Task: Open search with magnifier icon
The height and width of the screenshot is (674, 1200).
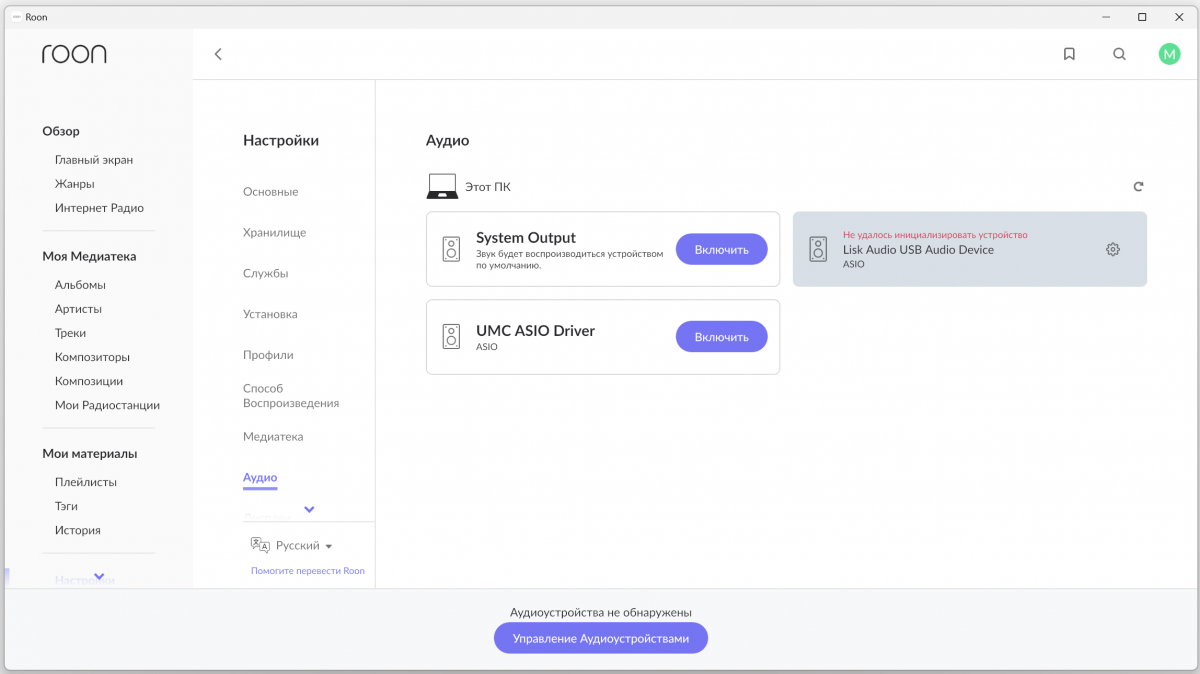Action: [x=1119, y=54]
